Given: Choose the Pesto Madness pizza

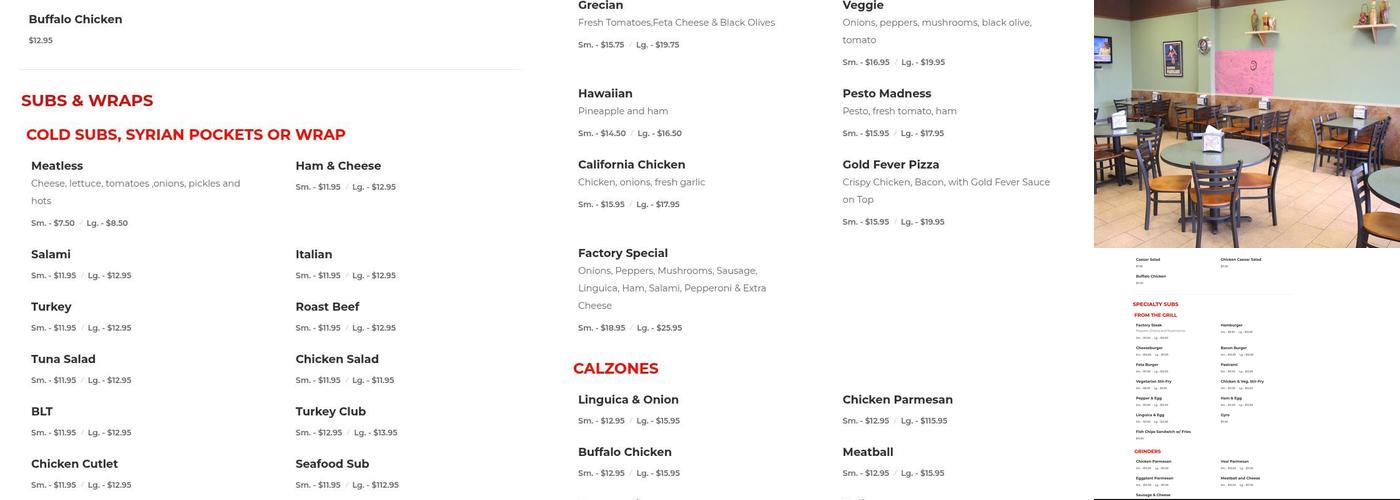Looking at the screenshot, I should pos(886,94).
